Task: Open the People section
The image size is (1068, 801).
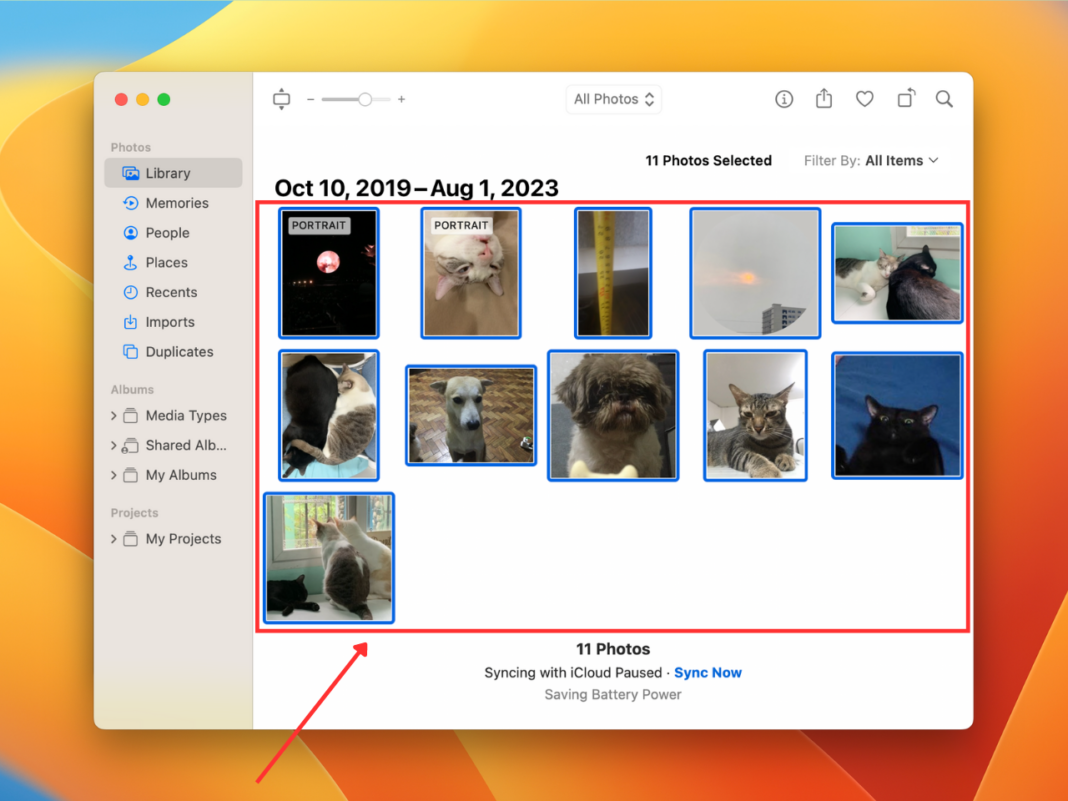Action: point(168,232)
